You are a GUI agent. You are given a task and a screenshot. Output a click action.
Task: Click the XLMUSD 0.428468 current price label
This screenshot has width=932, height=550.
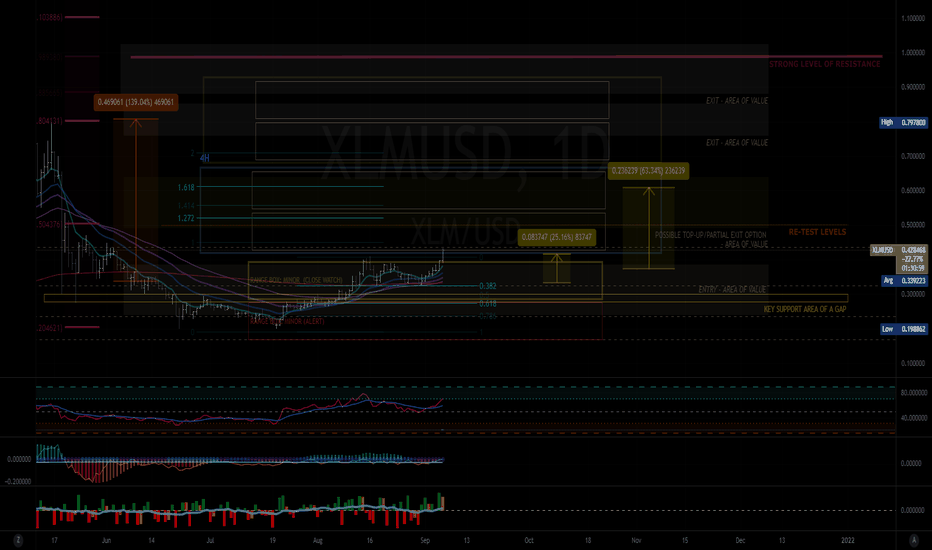coord(899,250)
